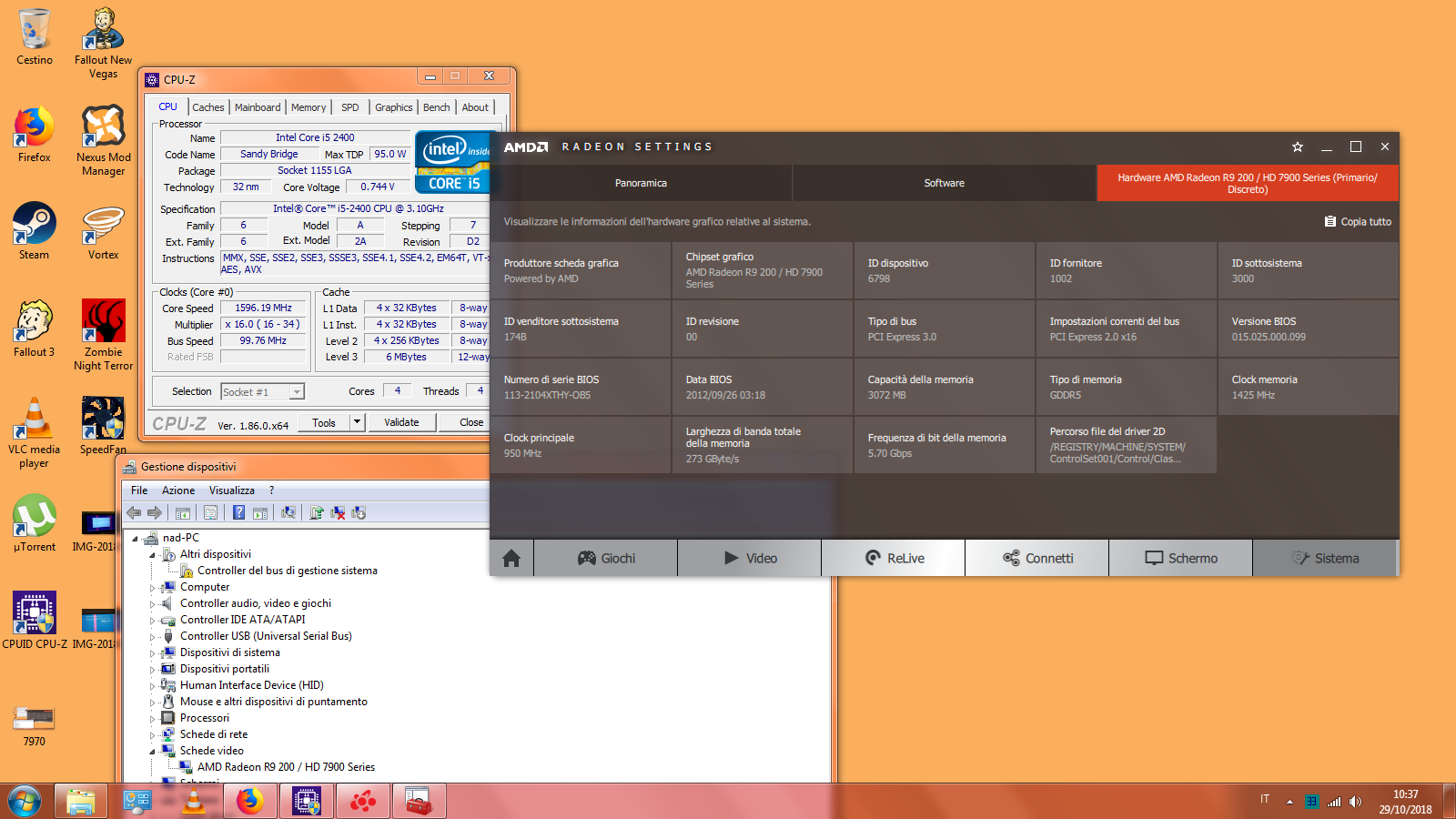
Task: Select AMD Radeon R9 200 / HD 7900 Series device
Action: click(x=286, y=767)
